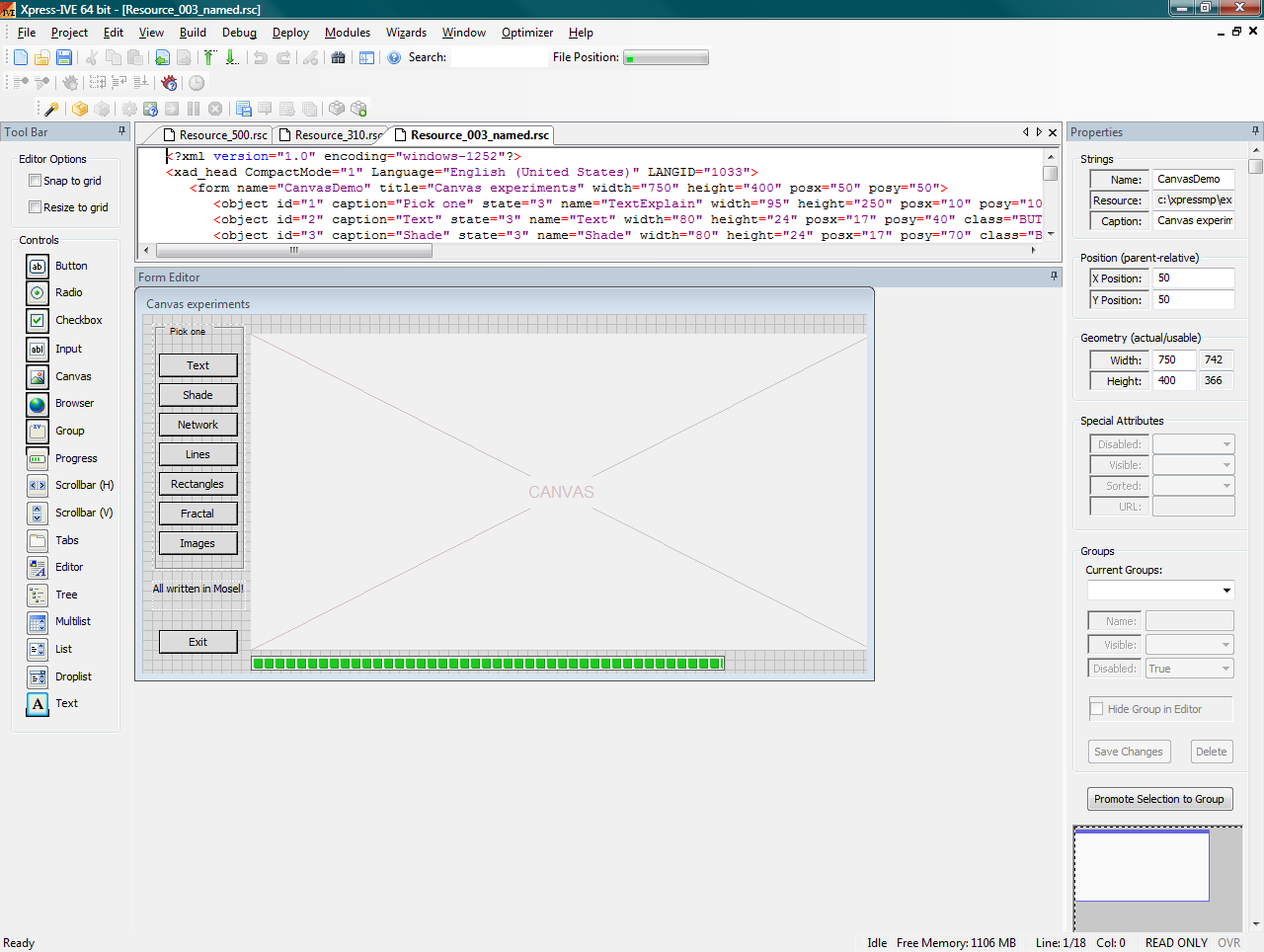Toggle Resize to grid checkbox
This screenshot has width=1264, height=952.
point(36,207)
